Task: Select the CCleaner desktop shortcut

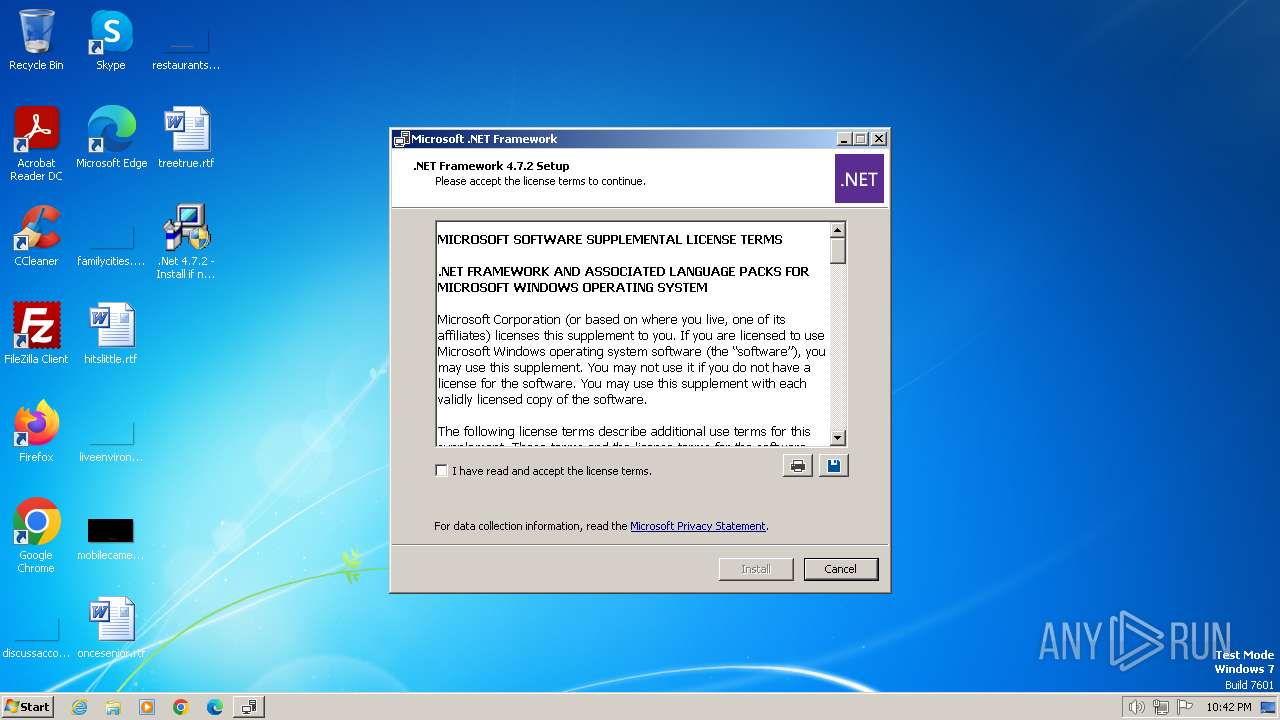Action: click(x=36, y=235)
